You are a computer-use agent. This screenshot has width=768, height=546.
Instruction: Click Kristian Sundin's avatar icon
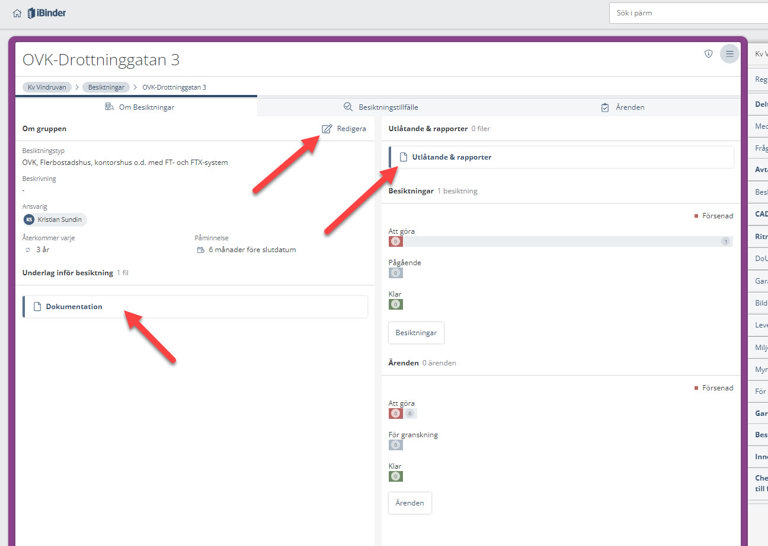30,219
